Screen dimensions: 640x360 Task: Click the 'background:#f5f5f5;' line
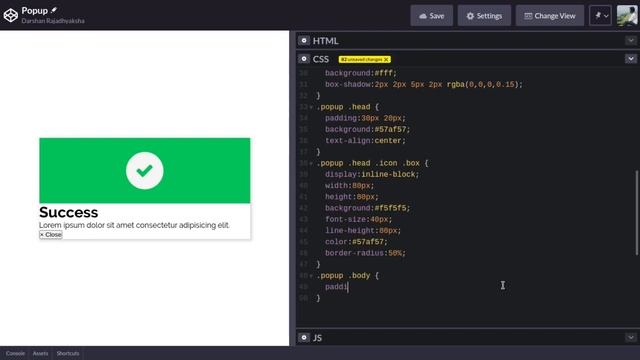[367, 208]
